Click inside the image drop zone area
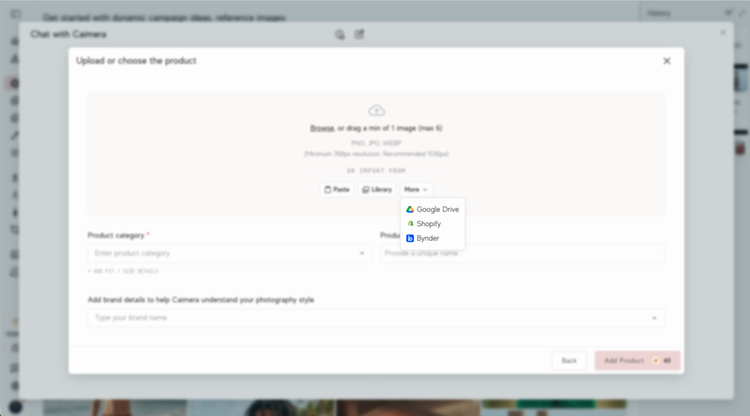The width and height of the screenshot is (750, 416). [x=376, y=154]
